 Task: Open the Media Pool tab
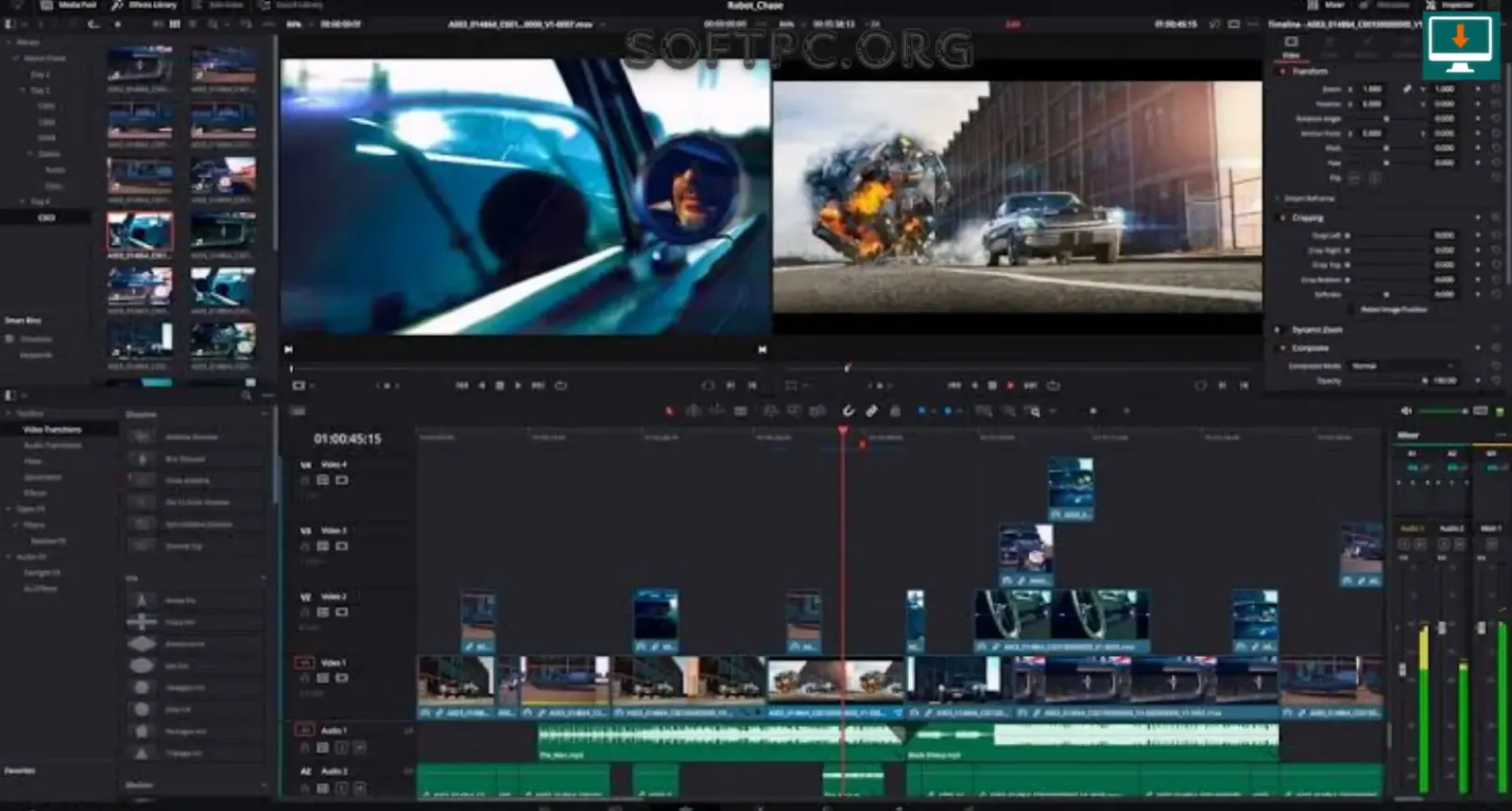(69, 6)
